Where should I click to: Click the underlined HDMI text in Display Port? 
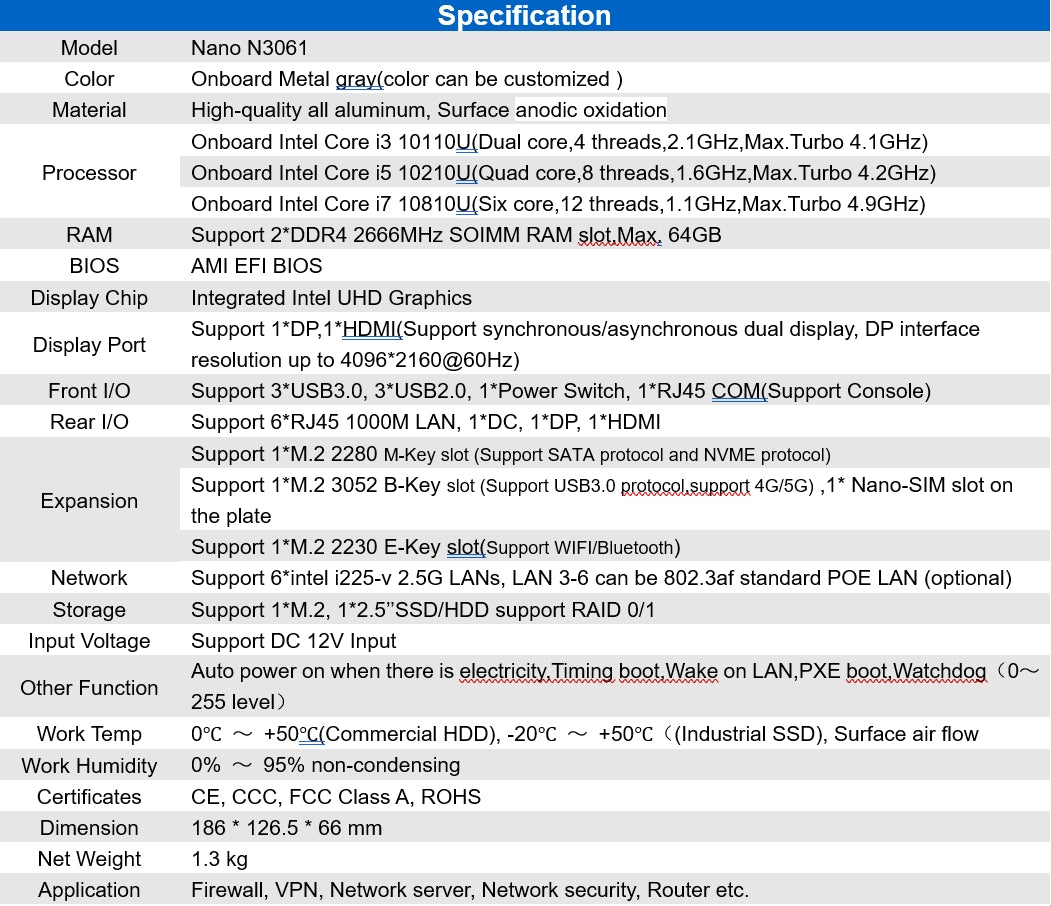[371, 329]
